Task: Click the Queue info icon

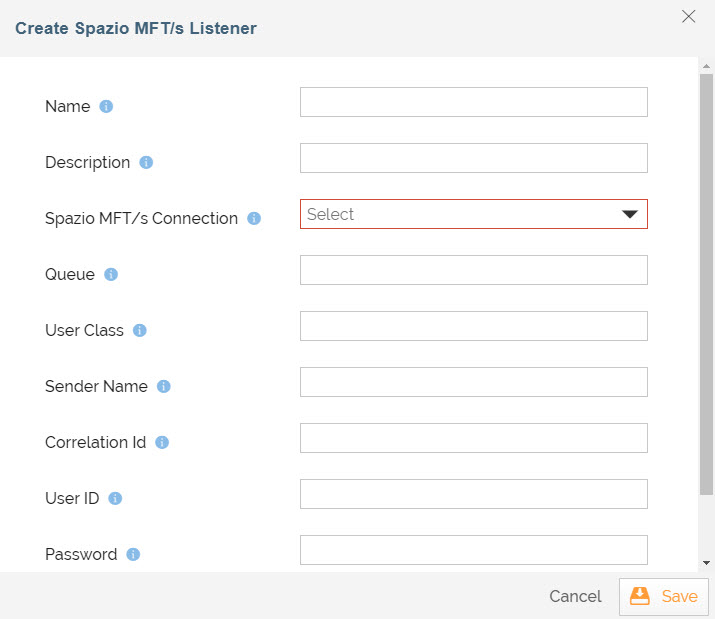Action: coord(111,274)
